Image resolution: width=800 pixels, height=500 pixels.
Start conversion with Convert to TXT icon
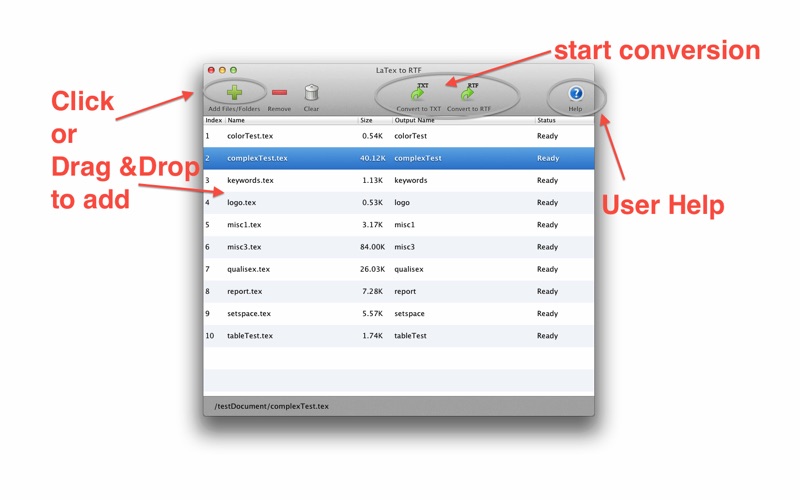click(x=418, y=93)
